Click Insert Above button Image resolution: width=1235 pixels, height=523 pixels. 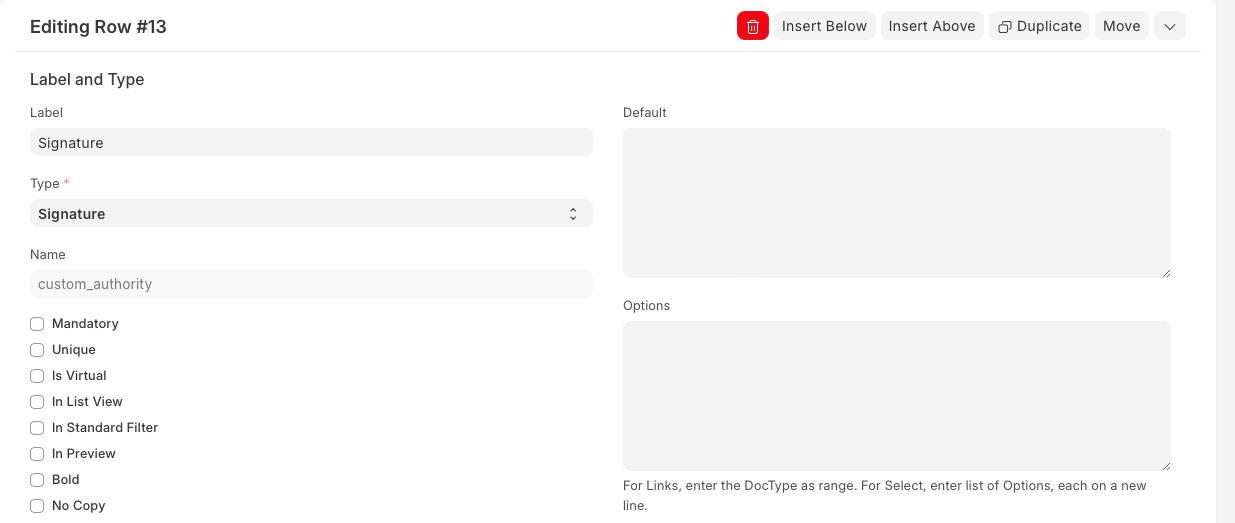pos(931,26)
